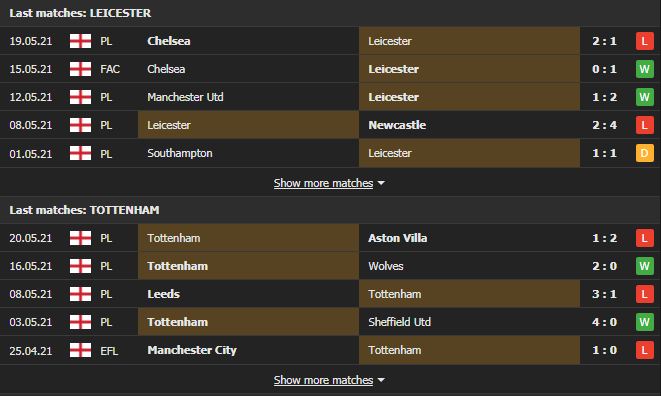Image resolution: width=661 pixels, height=396 pixels.
Task: Click the Last matches: LEICESTER header
Action: [x=80, y=13]
